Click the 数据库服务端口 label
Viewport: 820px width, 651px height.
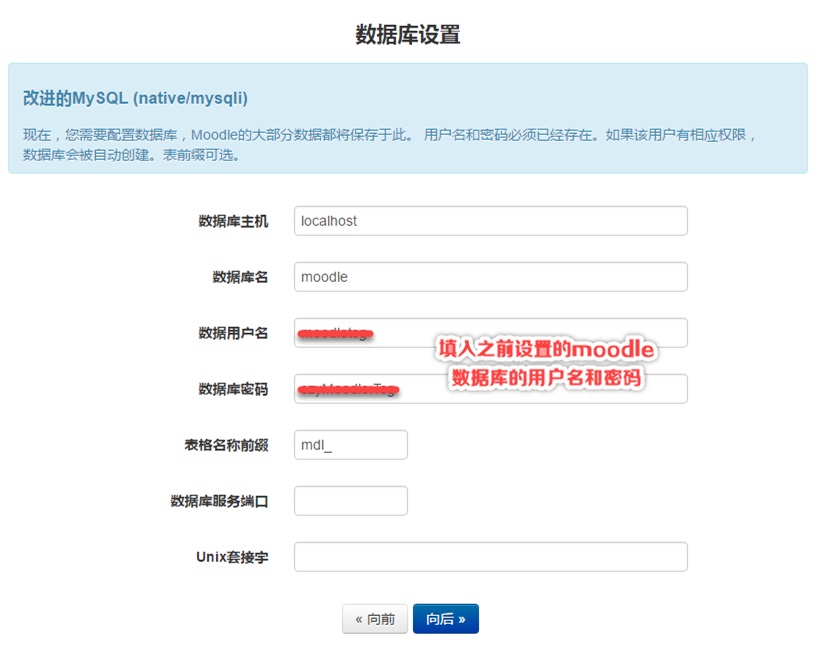pos(219,502)
